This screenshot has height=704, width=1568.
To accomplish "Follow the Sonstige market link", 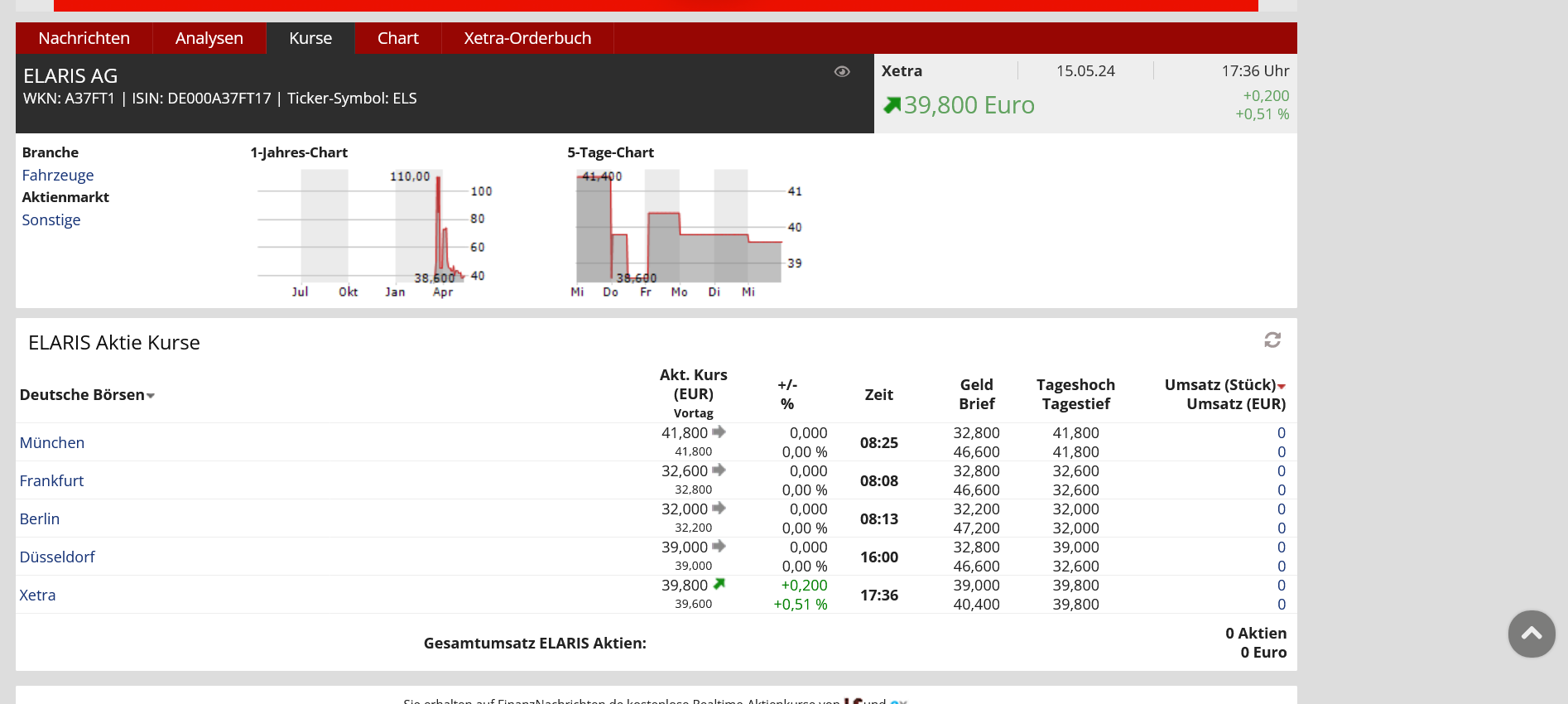I will 51,219.
